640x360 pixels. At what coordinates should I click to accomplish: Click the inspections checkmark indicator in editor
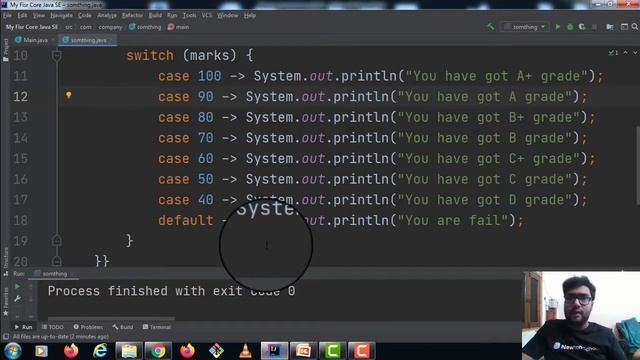[613, 53]
